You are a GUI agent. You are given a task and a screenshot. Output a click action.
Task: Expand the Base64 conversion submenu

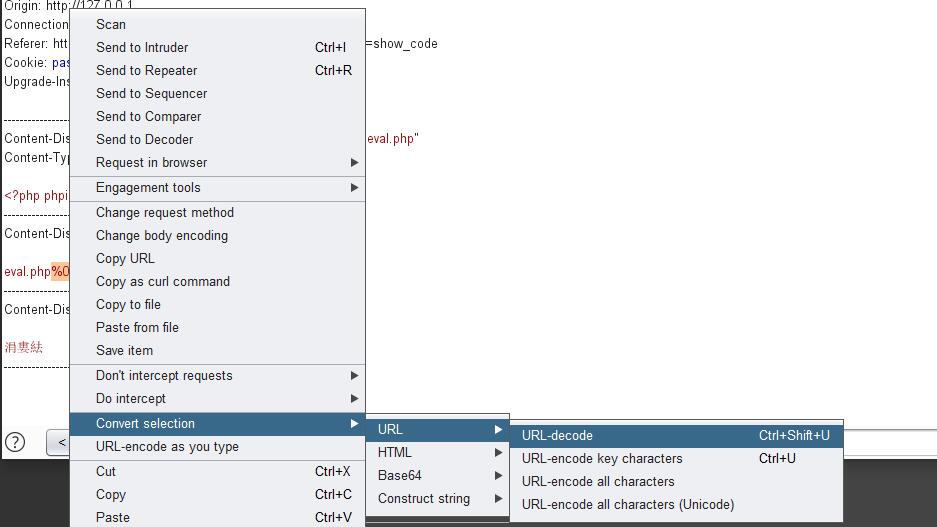pos(400,475)
